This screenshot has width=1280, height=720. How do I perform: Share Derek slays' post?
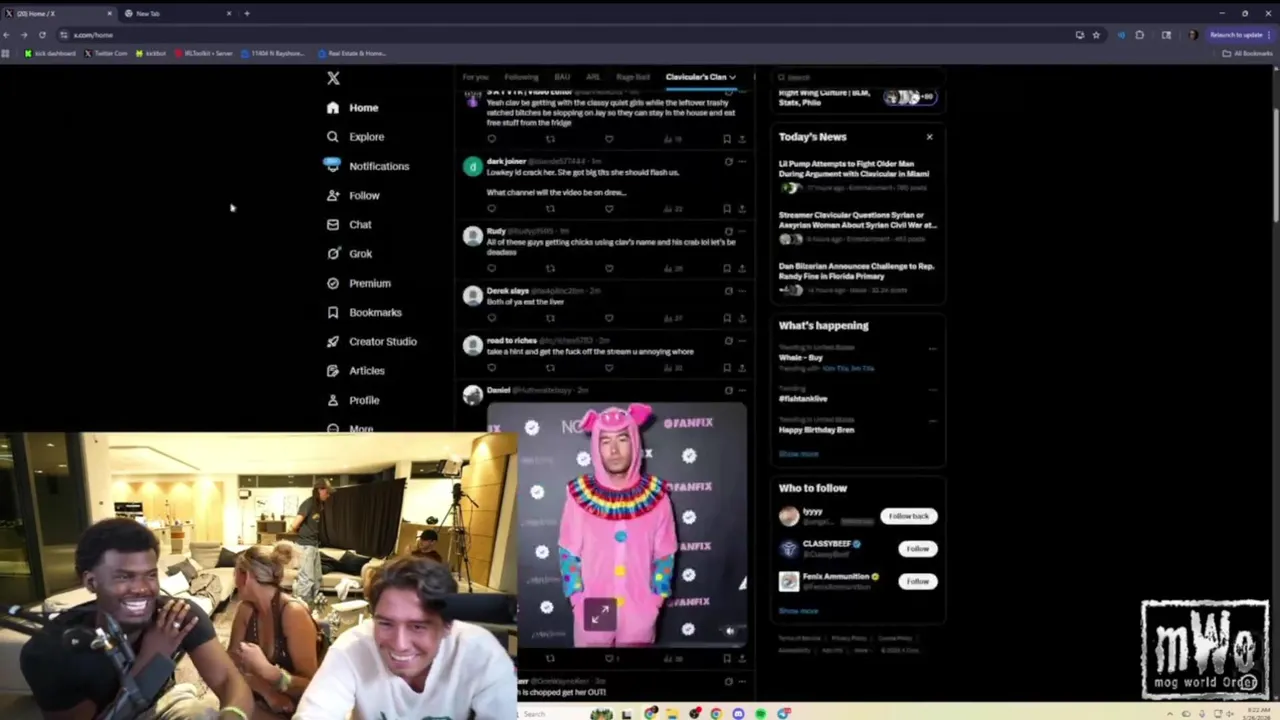pos(742,318)
